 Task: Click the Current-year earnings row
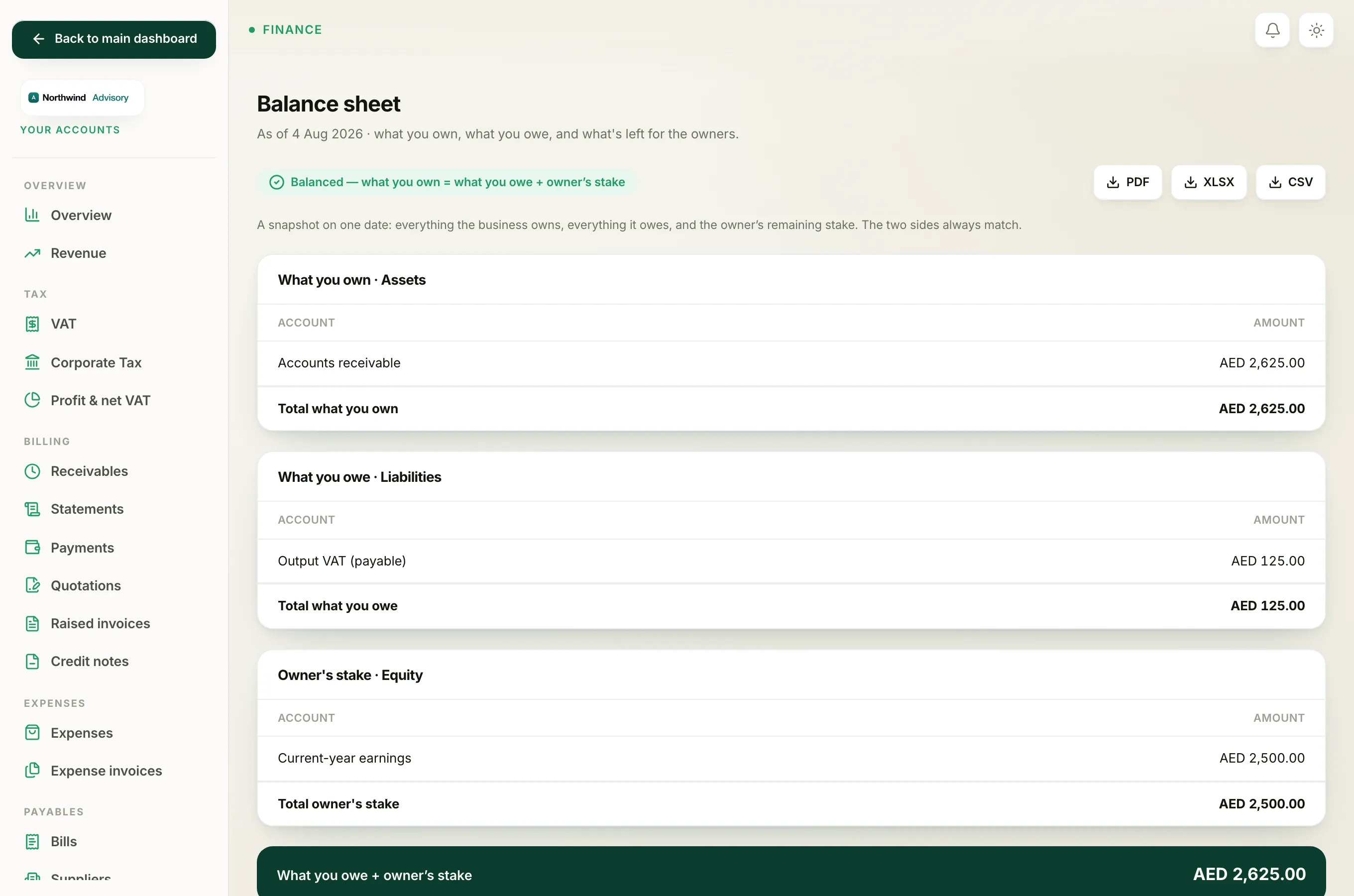[x=790, y=758]
